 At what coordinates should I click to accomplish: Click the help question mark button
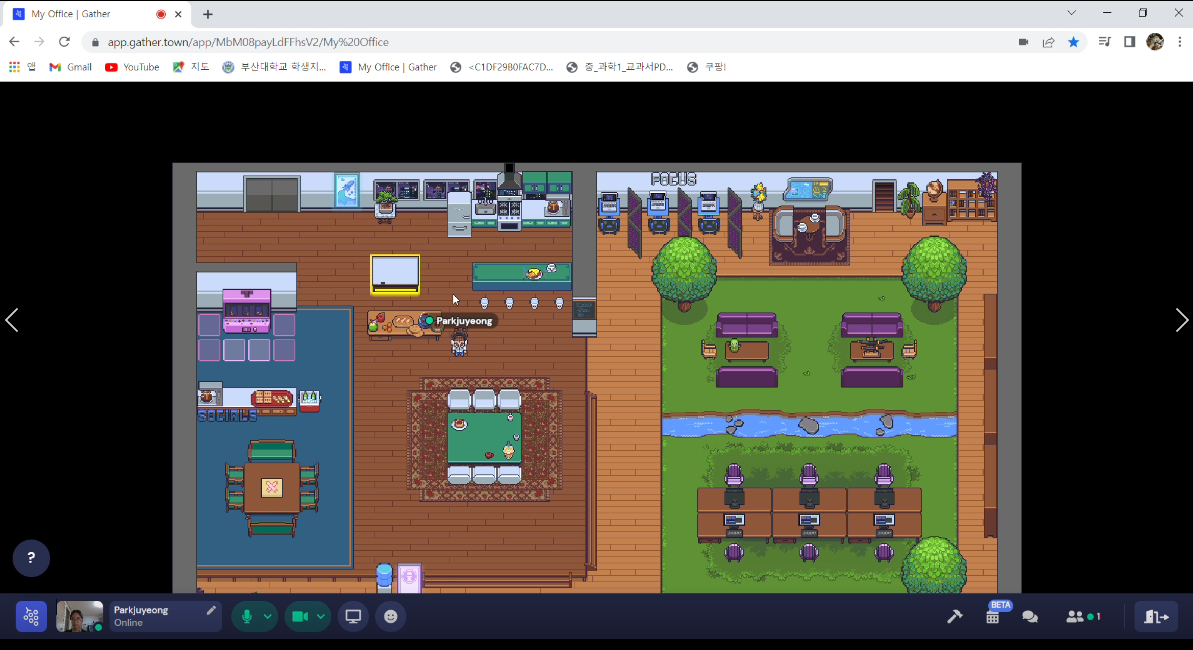pyautogui.click(x=31, y=558)
